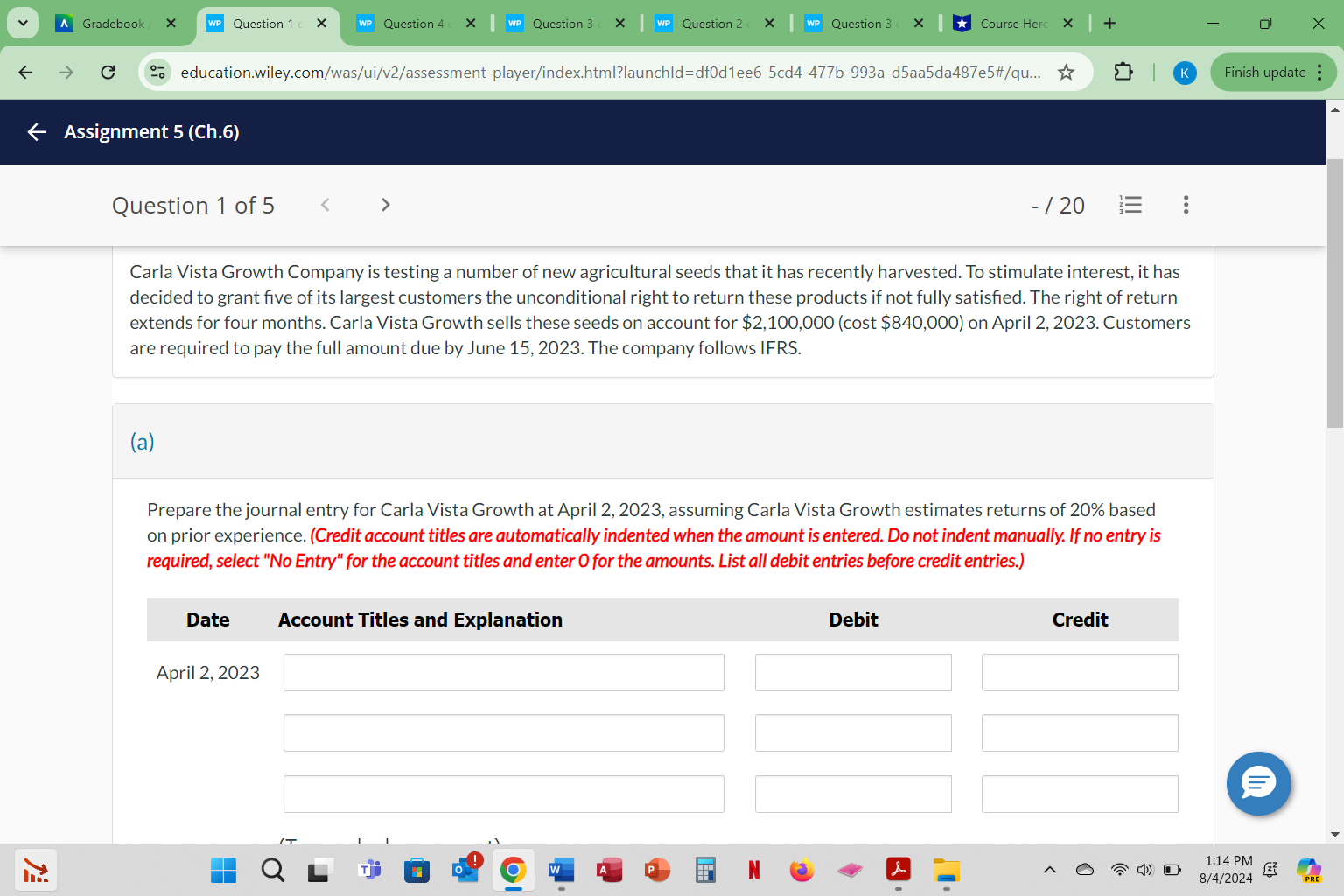
Task: Open the question list view icon
Action: point(1130,204)
